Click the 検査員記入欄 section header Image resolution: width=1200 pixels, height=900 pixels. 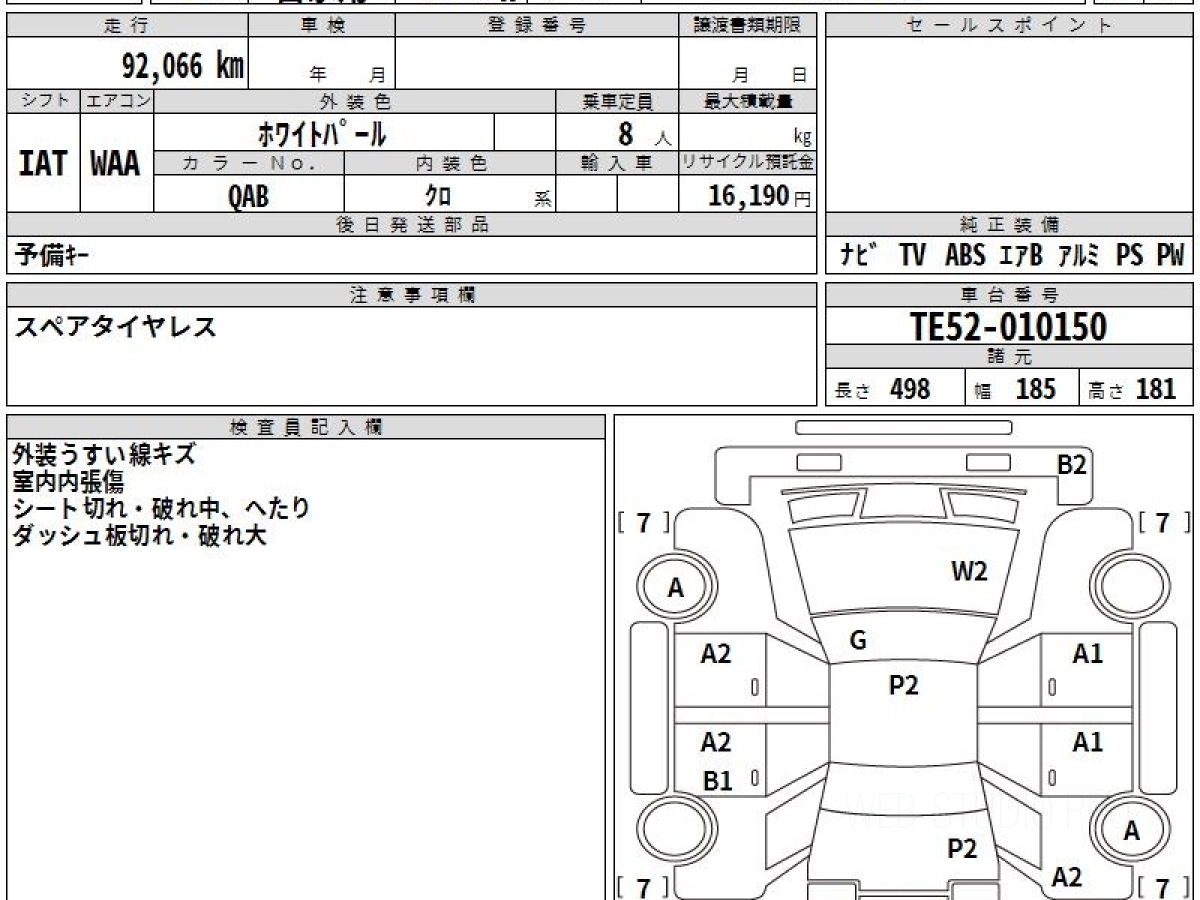(306, 427)
